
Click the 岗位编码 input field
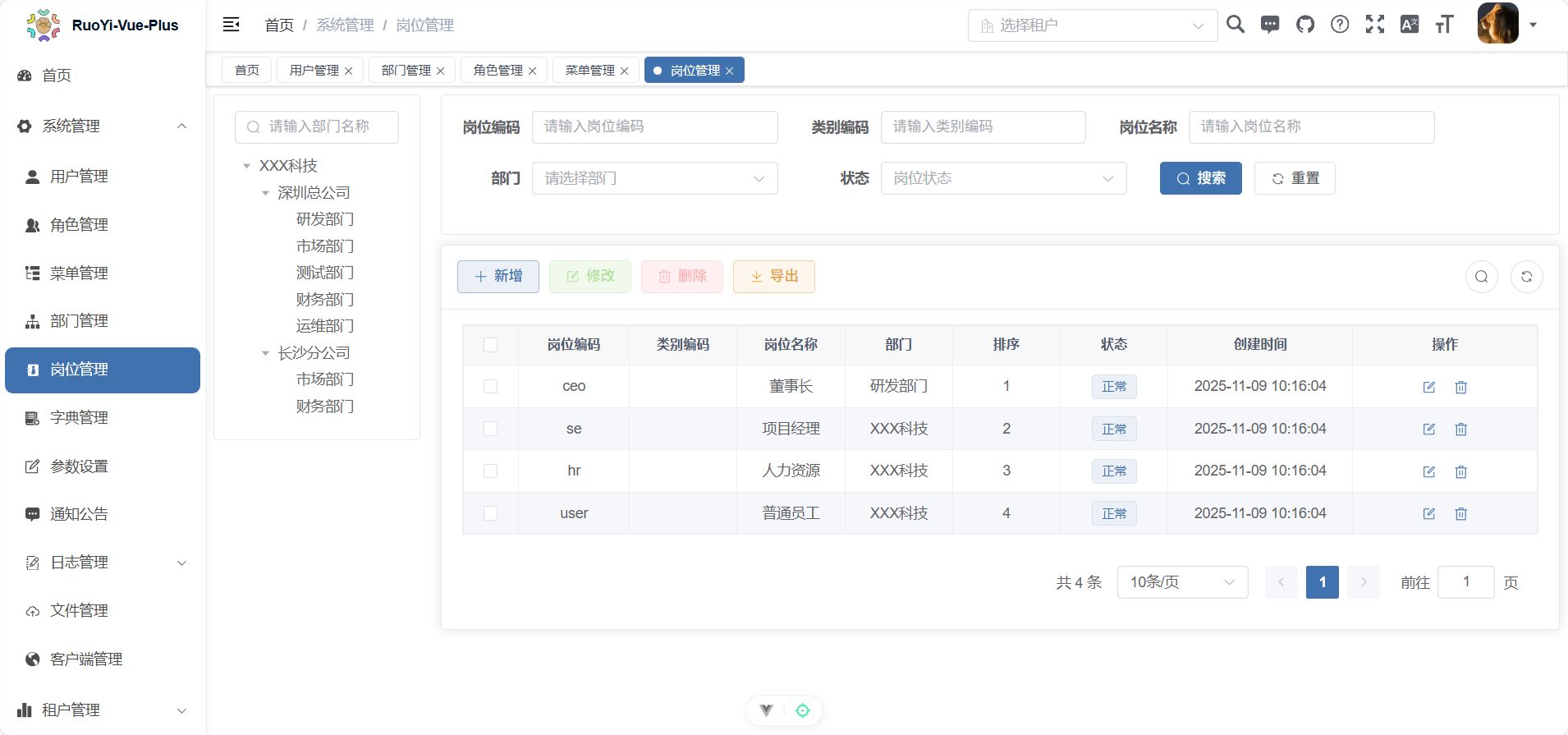tap(654, 127)
